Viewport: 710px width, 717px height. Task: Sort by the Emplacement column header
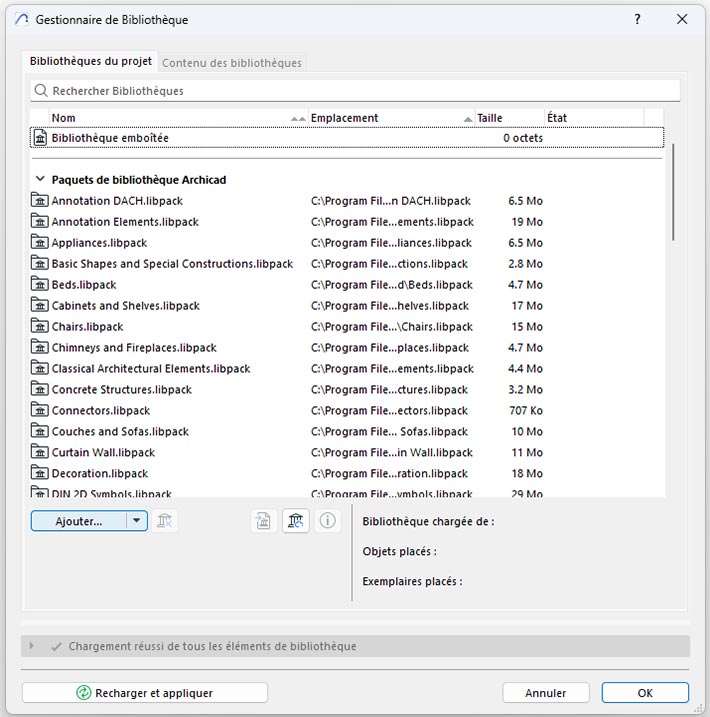coord(392,118)
